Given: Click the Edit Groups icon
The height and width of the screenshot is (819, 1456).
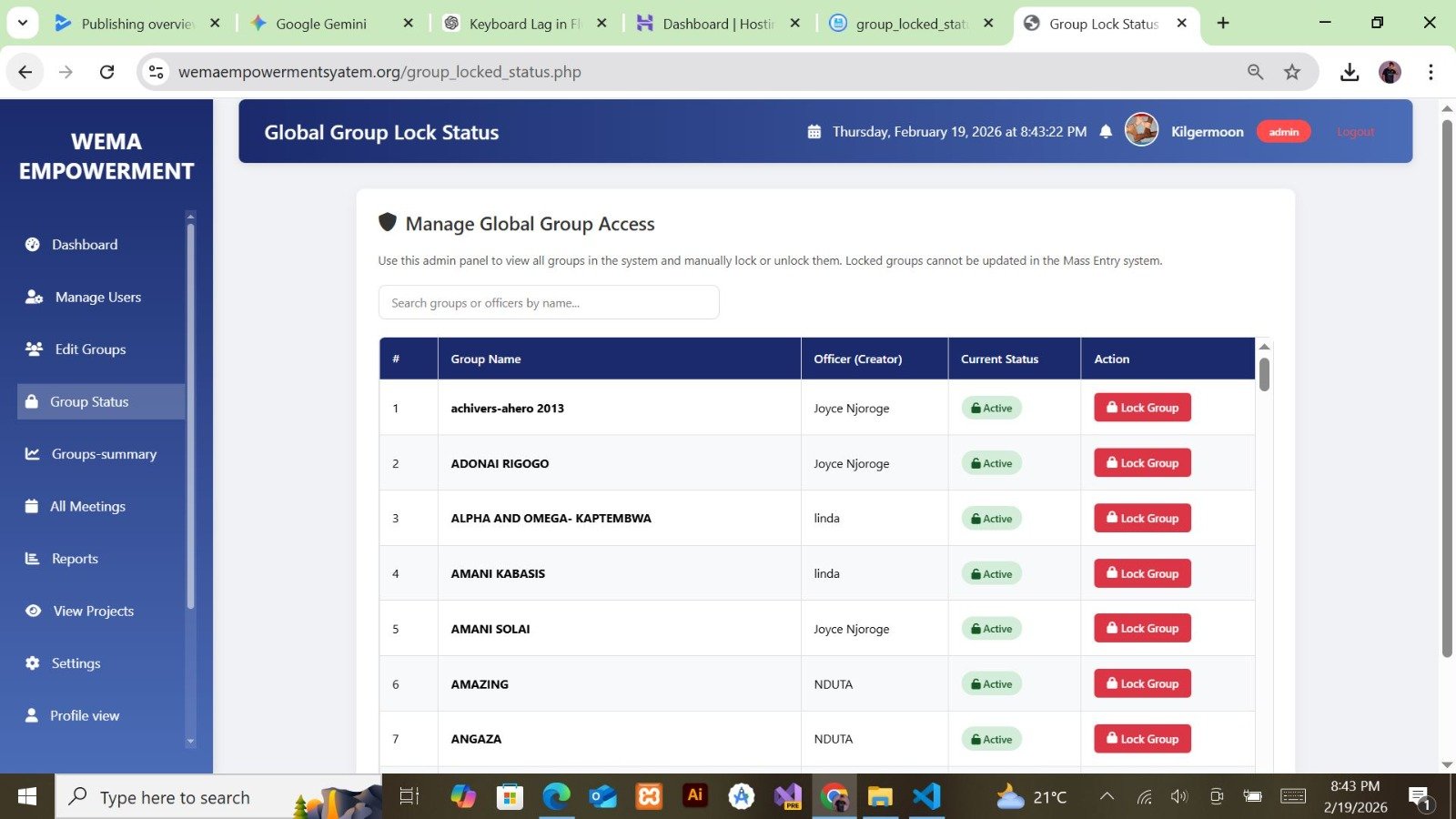Looking at the screenshot, I should tap(33, 349).
